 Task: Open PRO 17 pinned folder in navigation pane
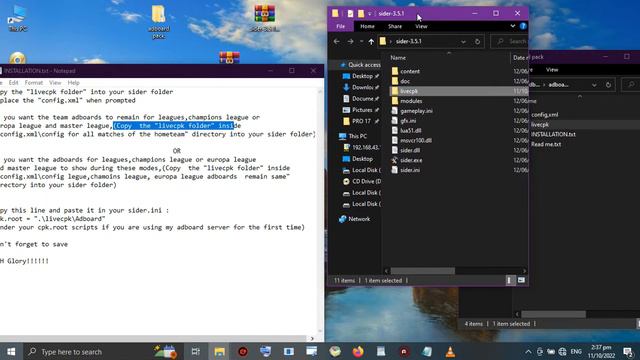361,121
